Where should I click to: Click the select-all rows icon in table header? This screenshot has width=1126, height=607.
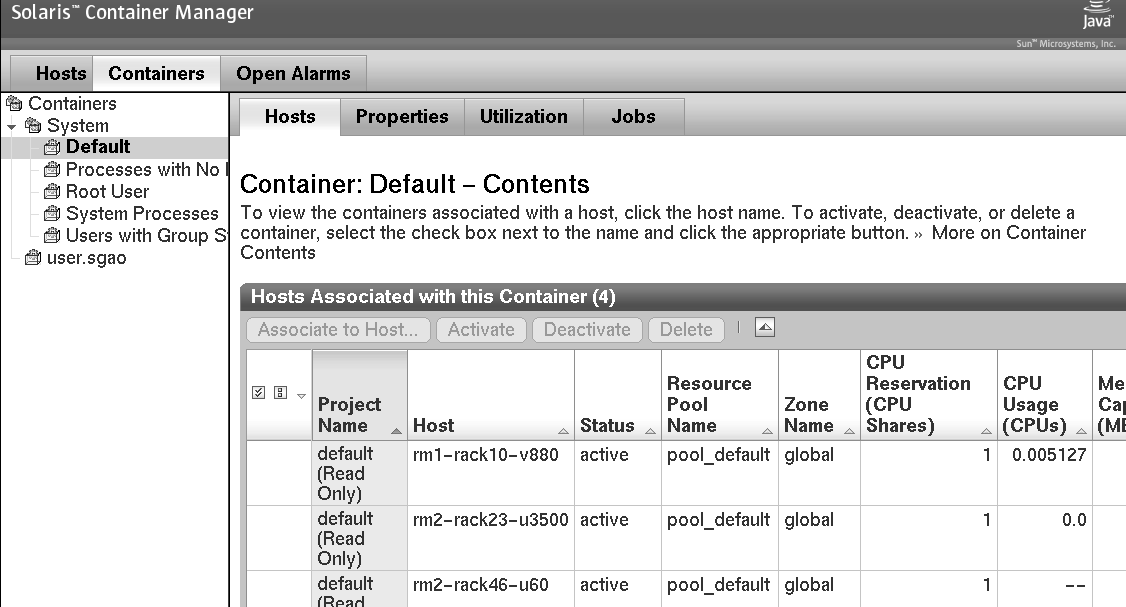259,392
